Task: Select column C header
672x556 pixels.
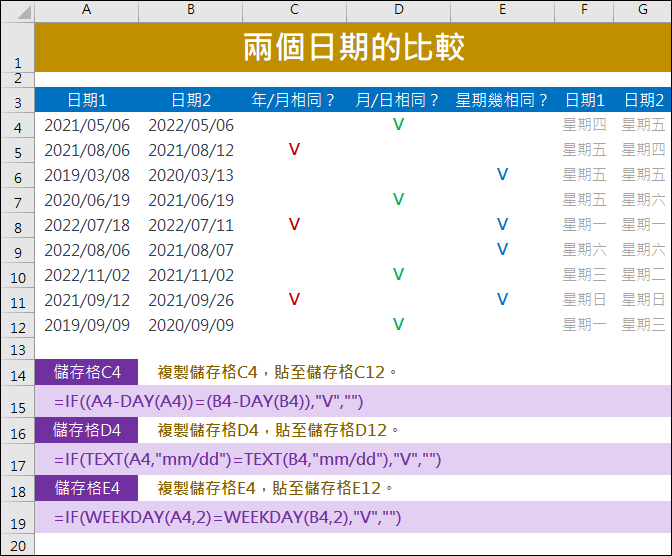Action: pos(294,11)
